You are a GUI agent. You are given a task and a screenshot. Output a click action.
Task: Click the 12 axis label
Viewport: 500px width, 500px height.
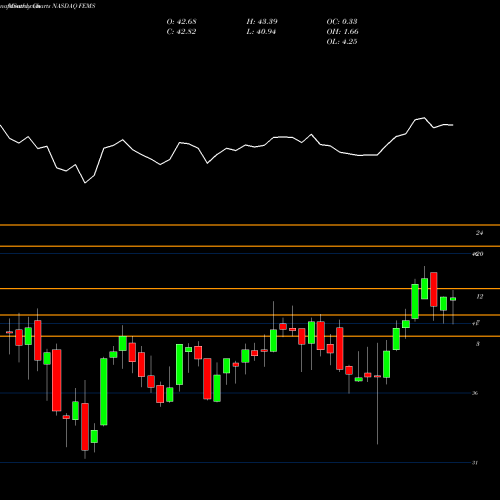pos(479,296)
